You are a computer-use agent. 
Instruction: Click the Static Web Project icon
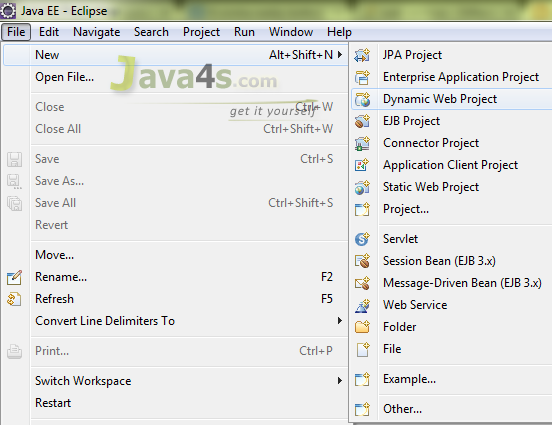click(362, 187)
